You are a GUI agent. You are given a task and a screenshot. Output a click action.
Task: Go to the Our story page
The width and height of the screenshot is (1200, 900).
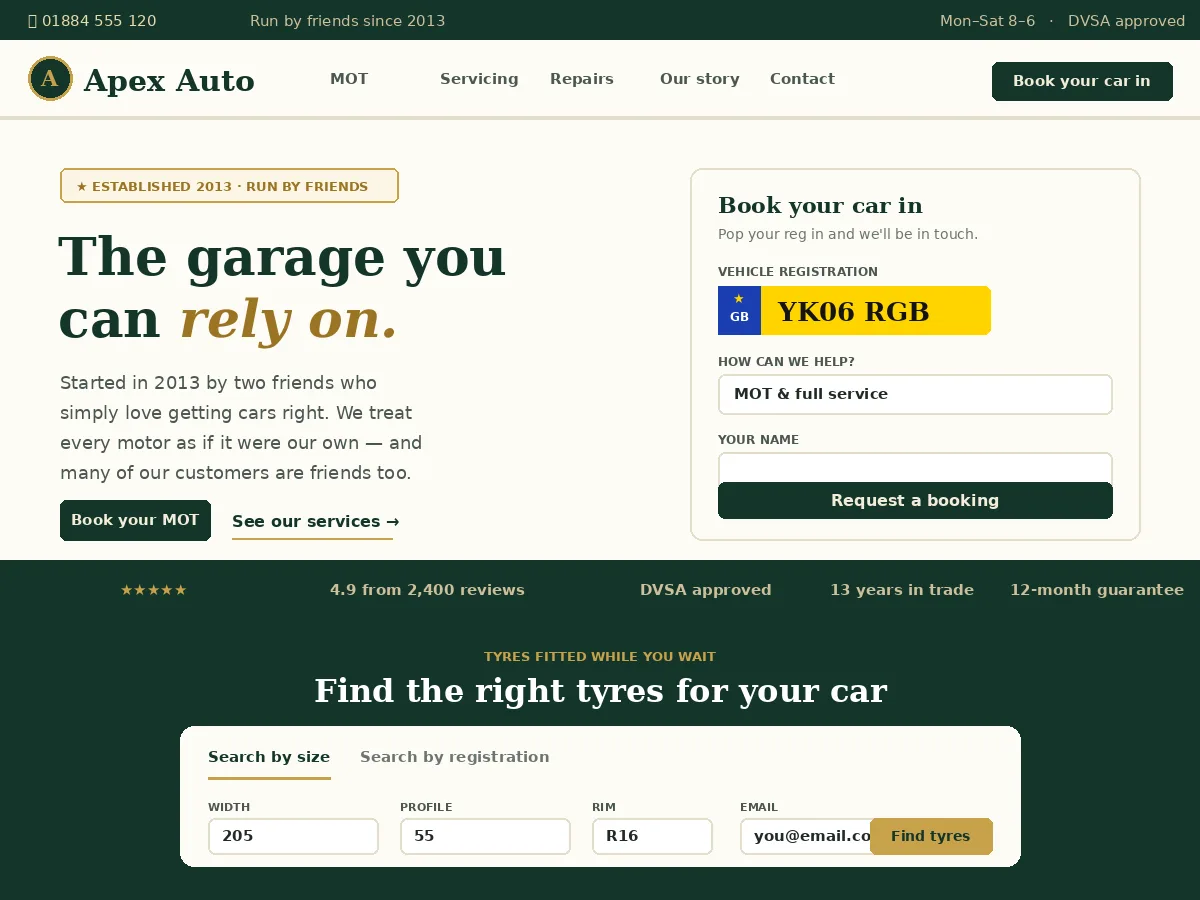[700, 79]
